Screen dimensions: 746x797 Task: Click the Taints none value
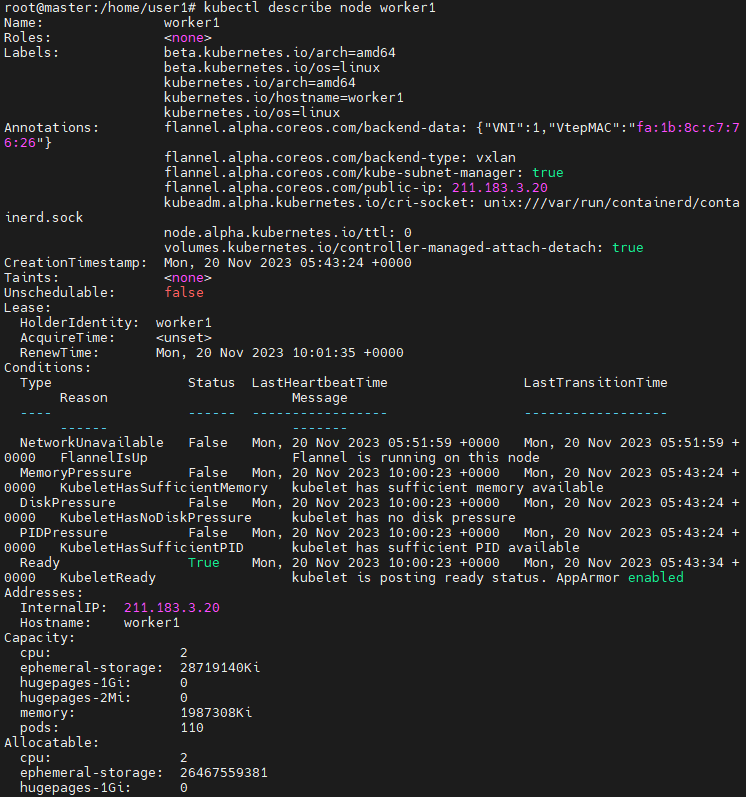pos(188,278)
